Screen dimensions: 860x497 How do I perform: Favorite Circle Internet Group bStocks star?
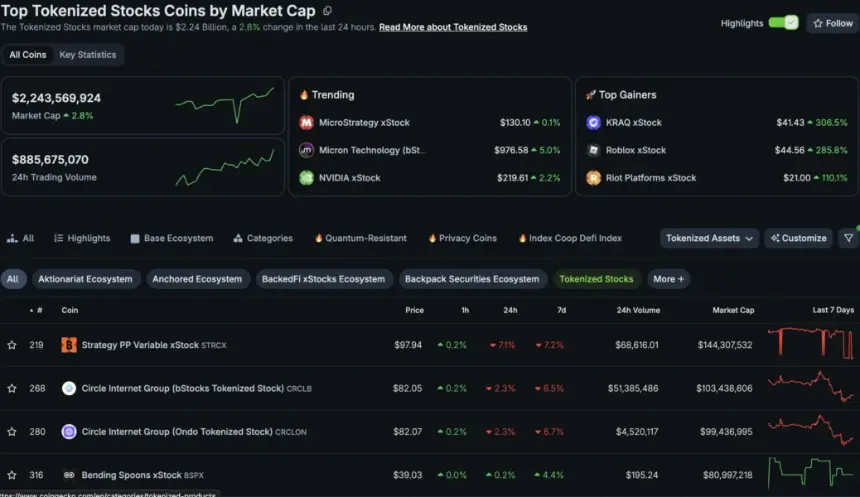point(12,388)
